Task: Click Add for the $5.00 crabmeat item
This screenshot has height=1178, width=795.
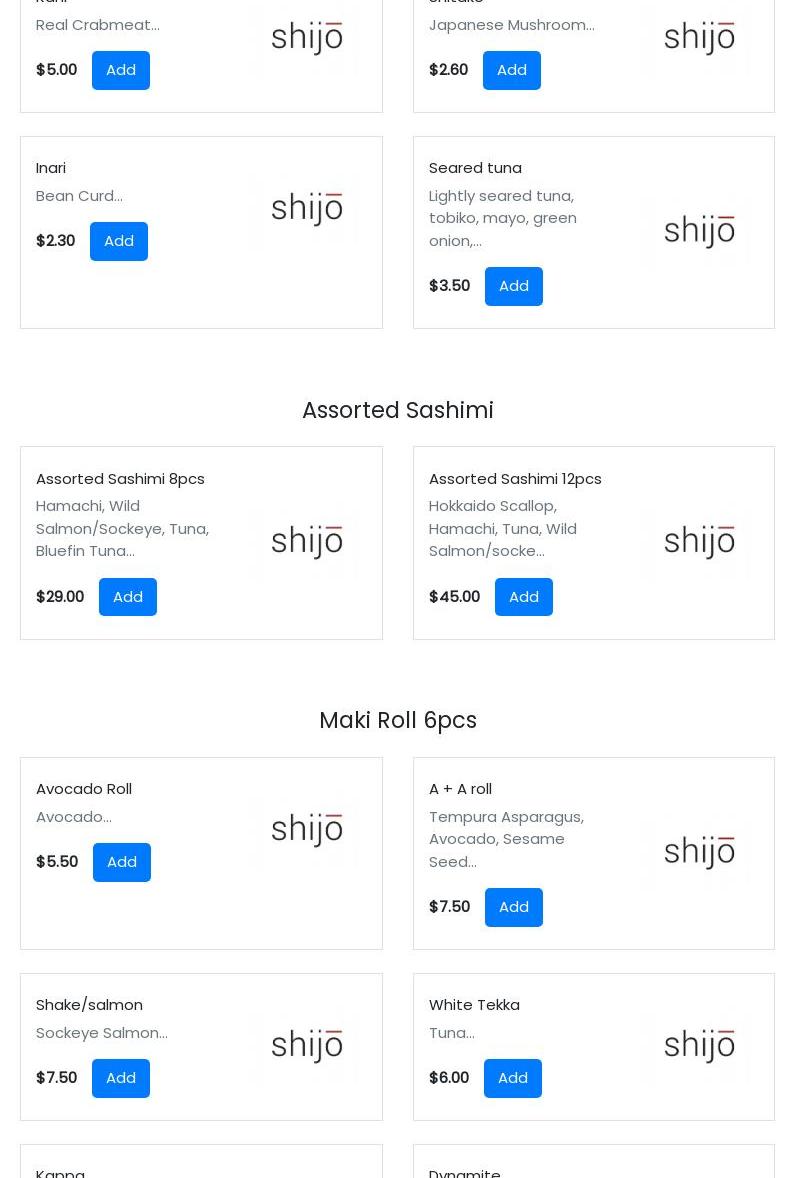Action: click(120, 70)
